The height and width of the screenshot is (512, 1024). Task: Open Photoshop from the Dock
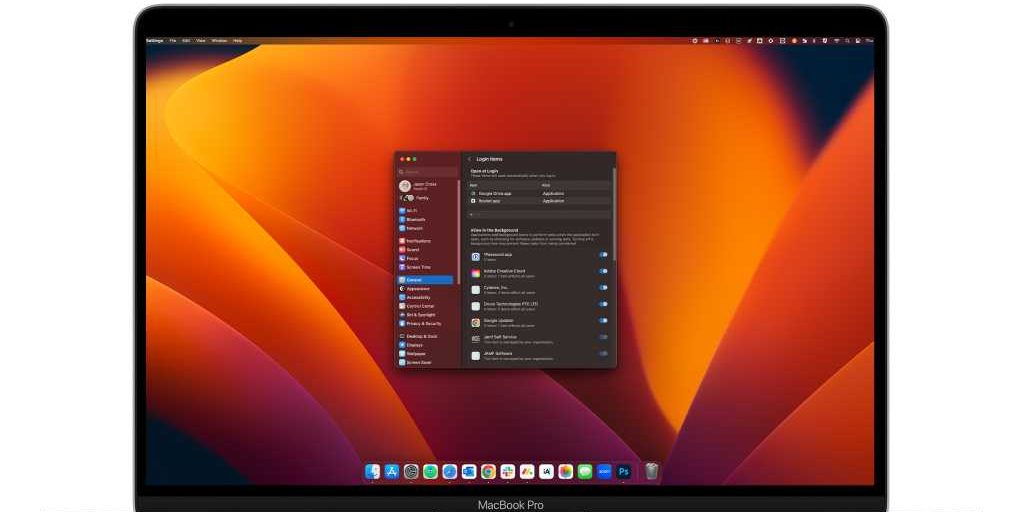(624, 471)
